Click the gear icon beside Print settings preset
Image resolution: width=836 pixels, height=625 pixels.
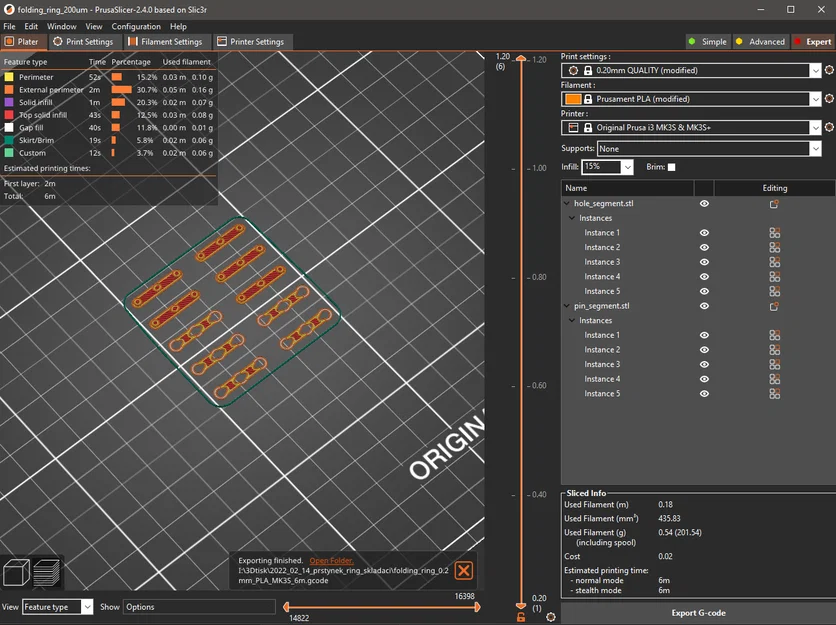829,71
